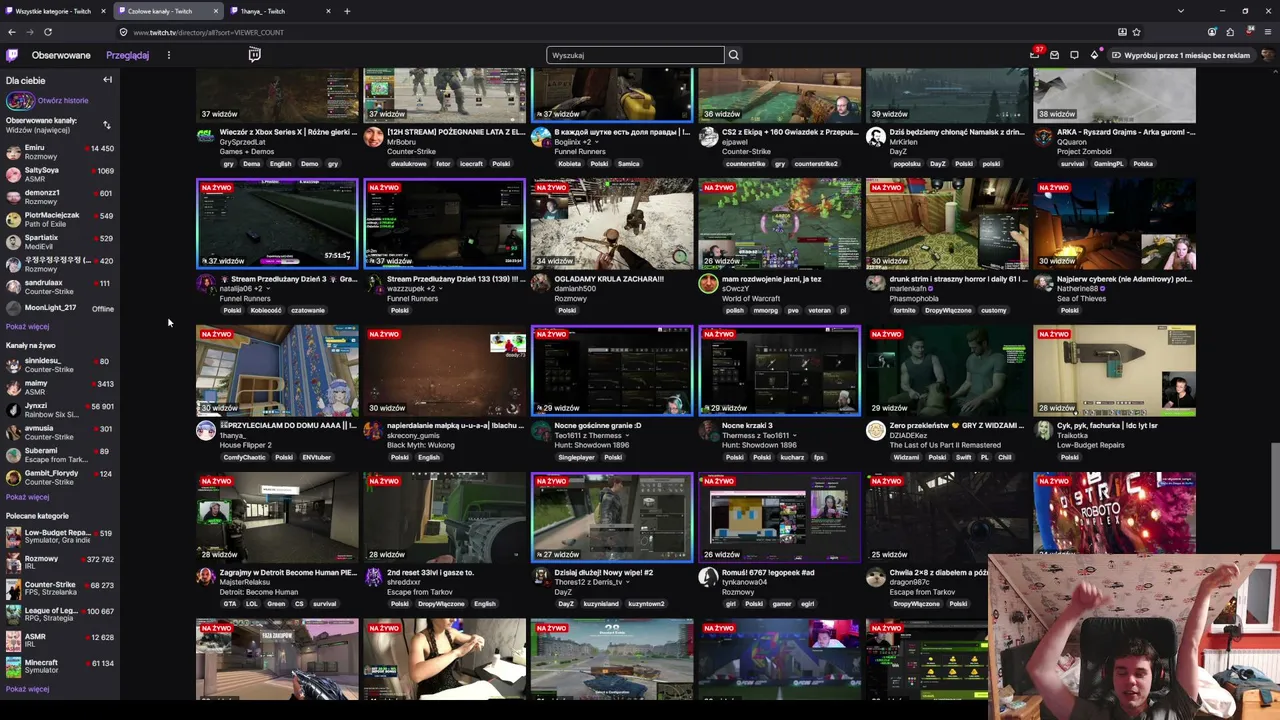
Task: Open the chat bubble icon in header
Action: coord(1074,55)
